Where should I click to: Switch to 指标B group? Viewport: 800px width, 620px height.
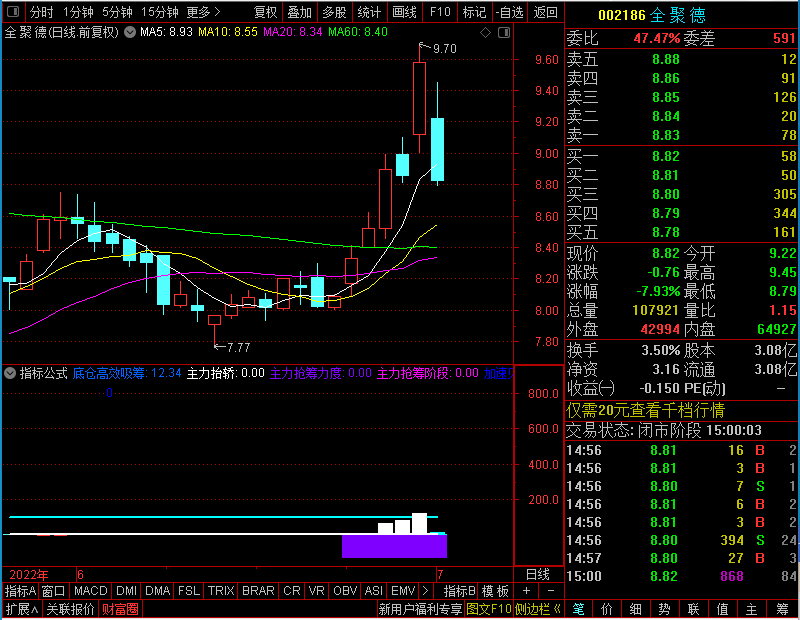tap(460, 591)
